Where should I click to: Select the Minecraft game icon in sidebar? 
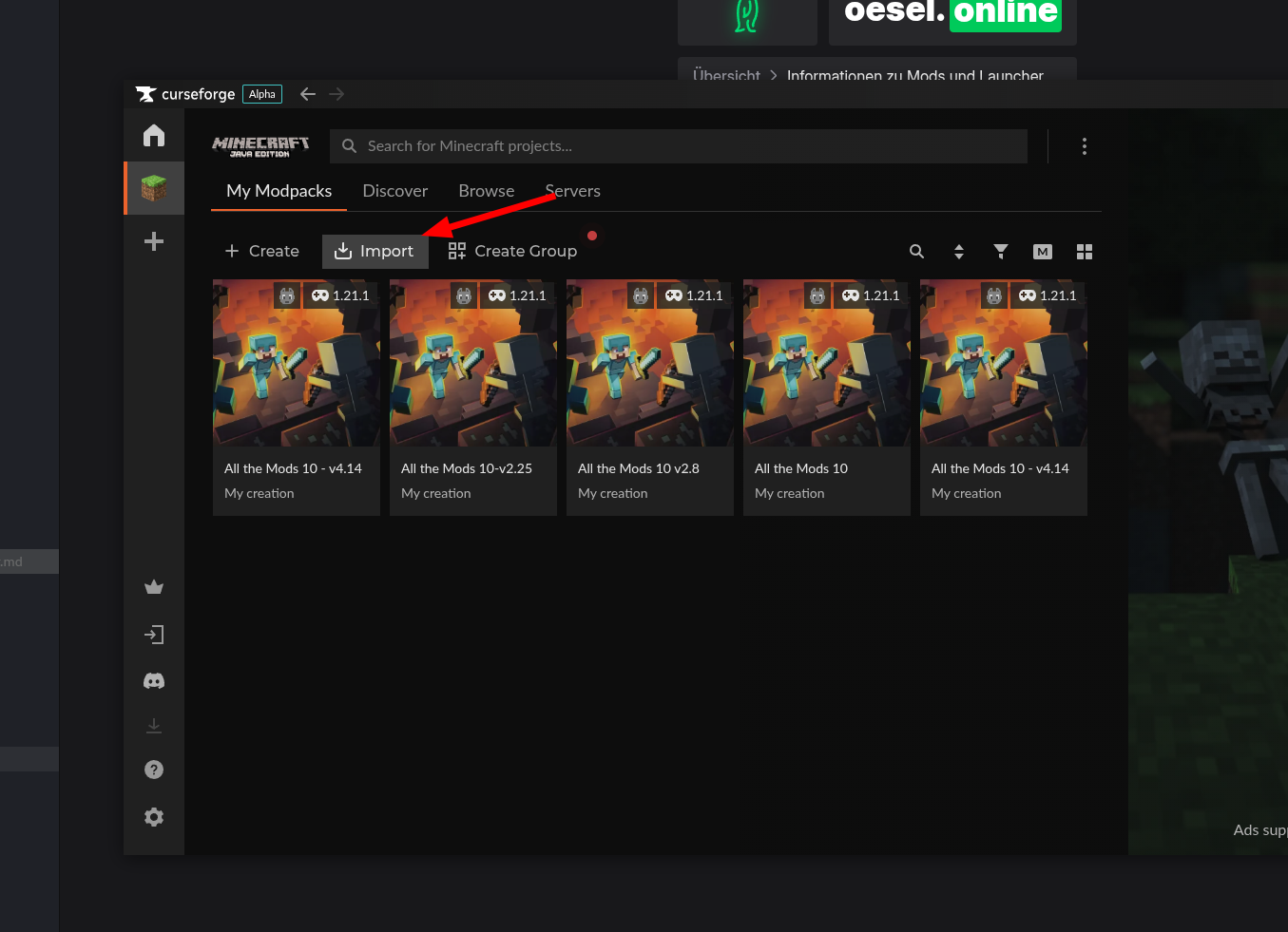point(153,187)
